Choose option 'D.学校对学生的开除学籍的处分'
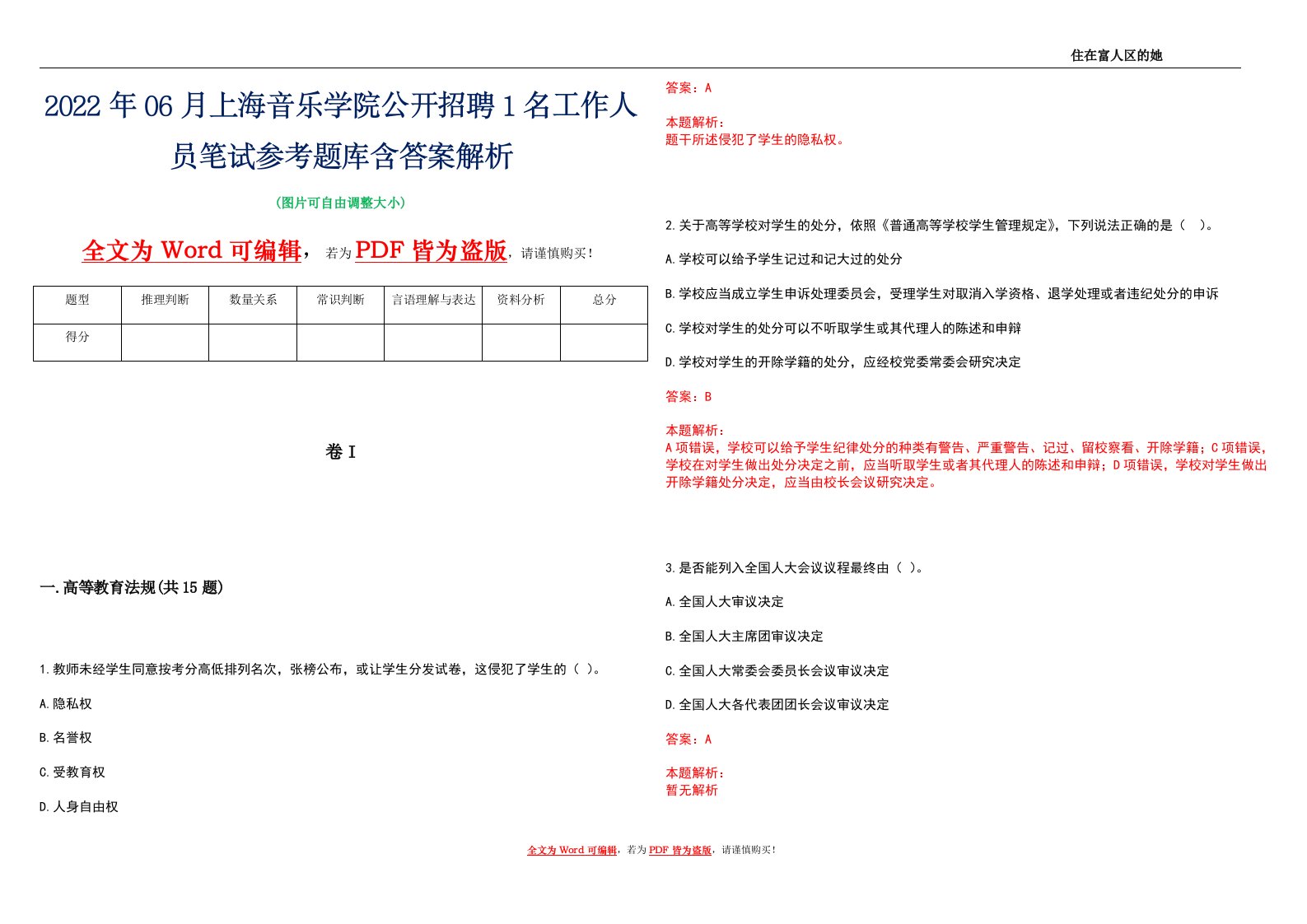The image size is (1307, 924). click(x=843, y=362)
